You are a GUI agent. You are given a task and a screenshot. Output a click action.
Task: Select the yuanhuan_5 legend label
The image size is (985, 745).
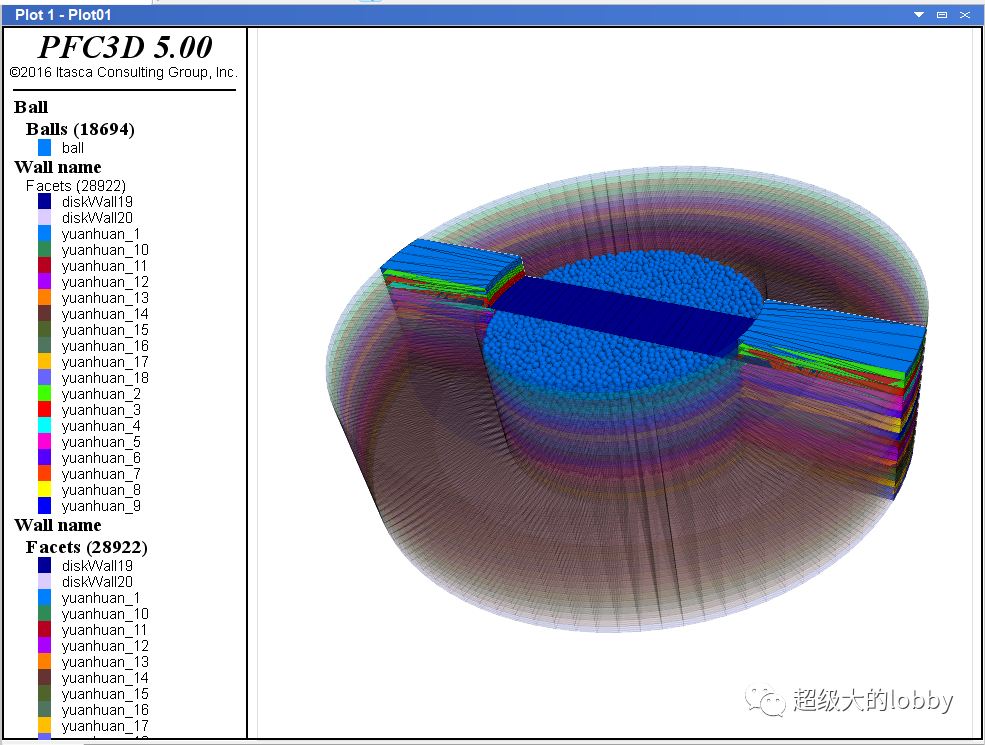pos(101,442)
